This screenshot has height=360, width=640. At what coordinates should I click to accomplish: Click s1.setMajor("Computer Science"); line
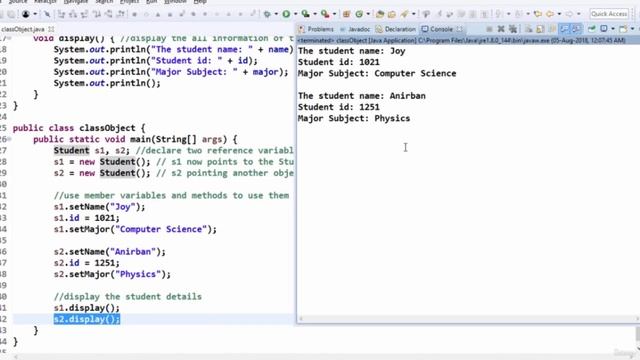tap(135, 229)
